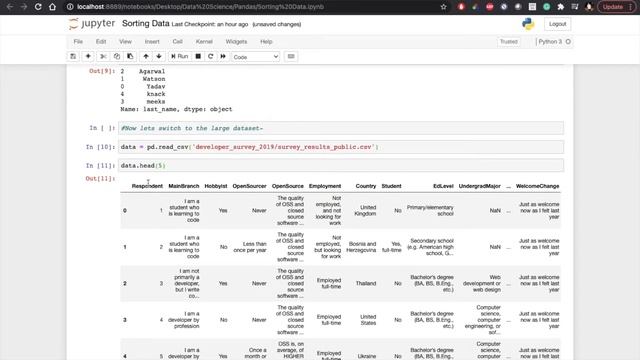Paste cells below
640x360 pixels.
pyautogui.click(x=130, y=56)
